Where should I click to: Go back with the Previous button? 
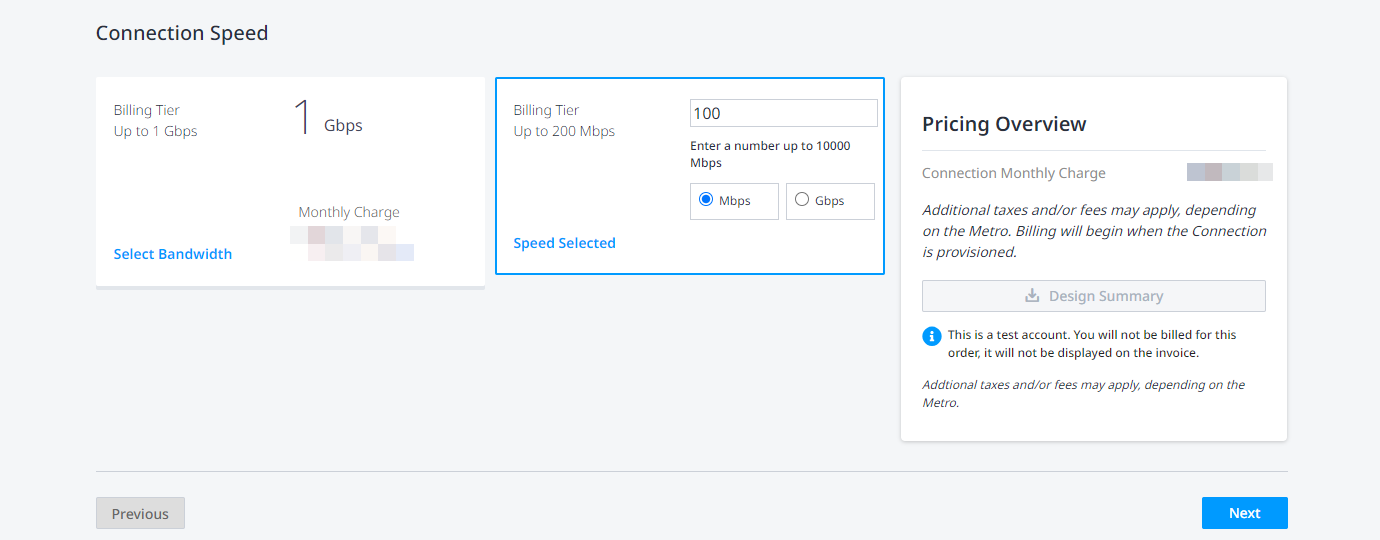pyautogui.click(x=140, y=513)
